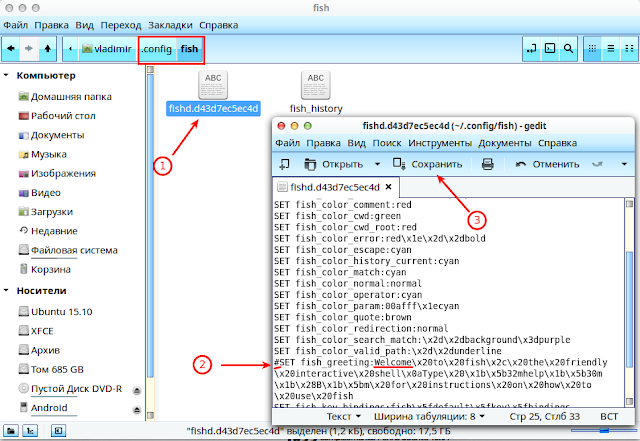Viewport: 640px width, 441px height.
Task: Switch to compact view
Action: tap(629, 49)
